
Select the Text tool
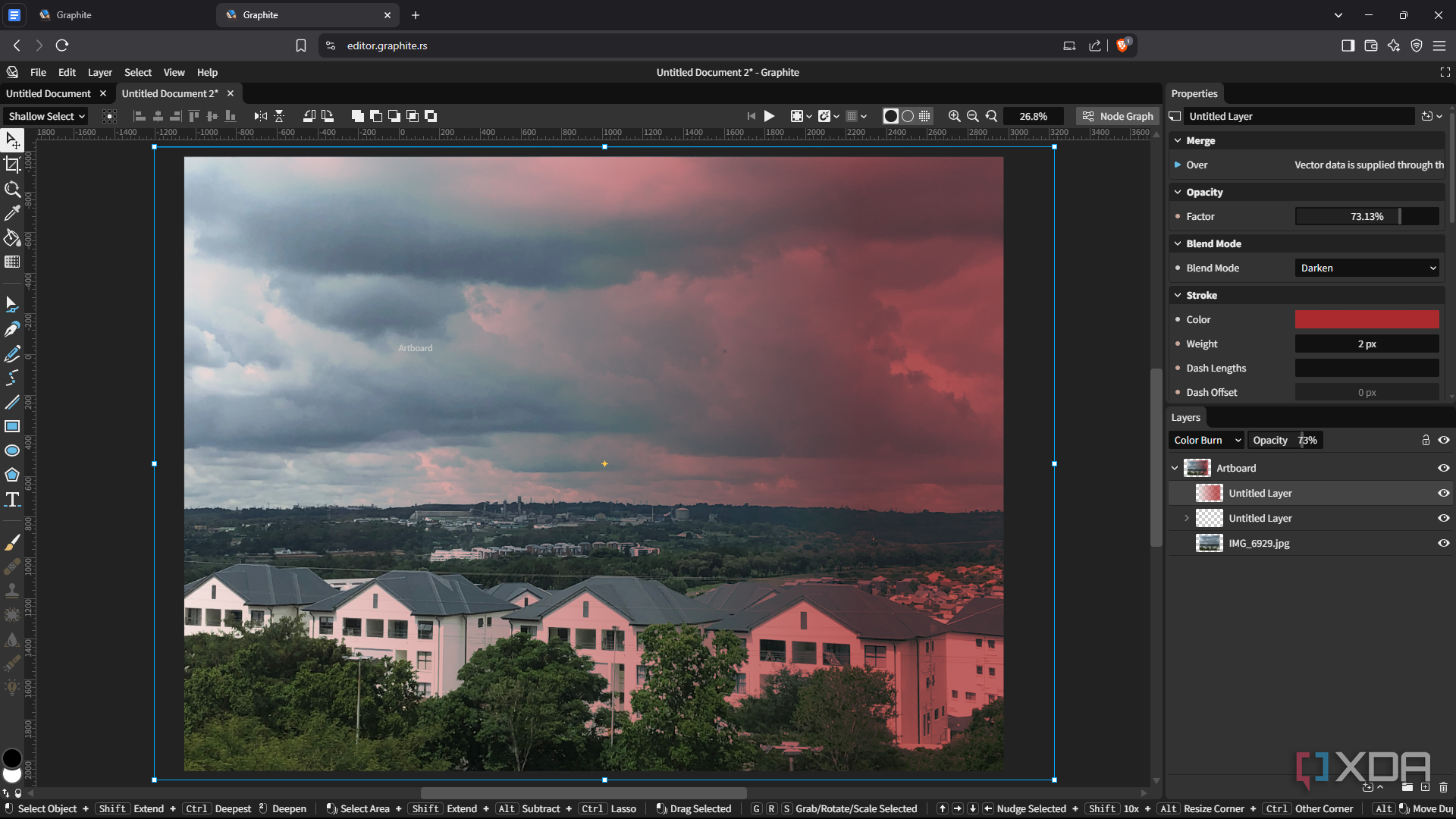(x=12, y=499)
